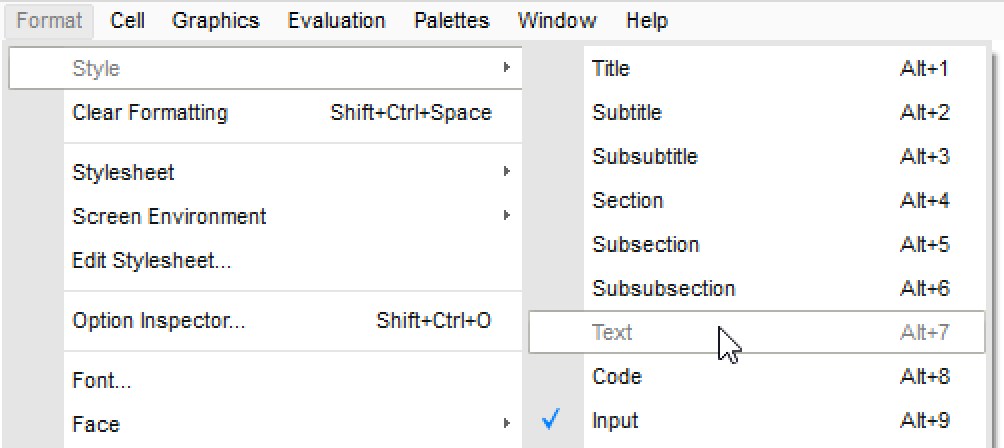Screen dimensions: 1004x448
Task: Apply the Subsection style
Action: (x=645, y=245)
